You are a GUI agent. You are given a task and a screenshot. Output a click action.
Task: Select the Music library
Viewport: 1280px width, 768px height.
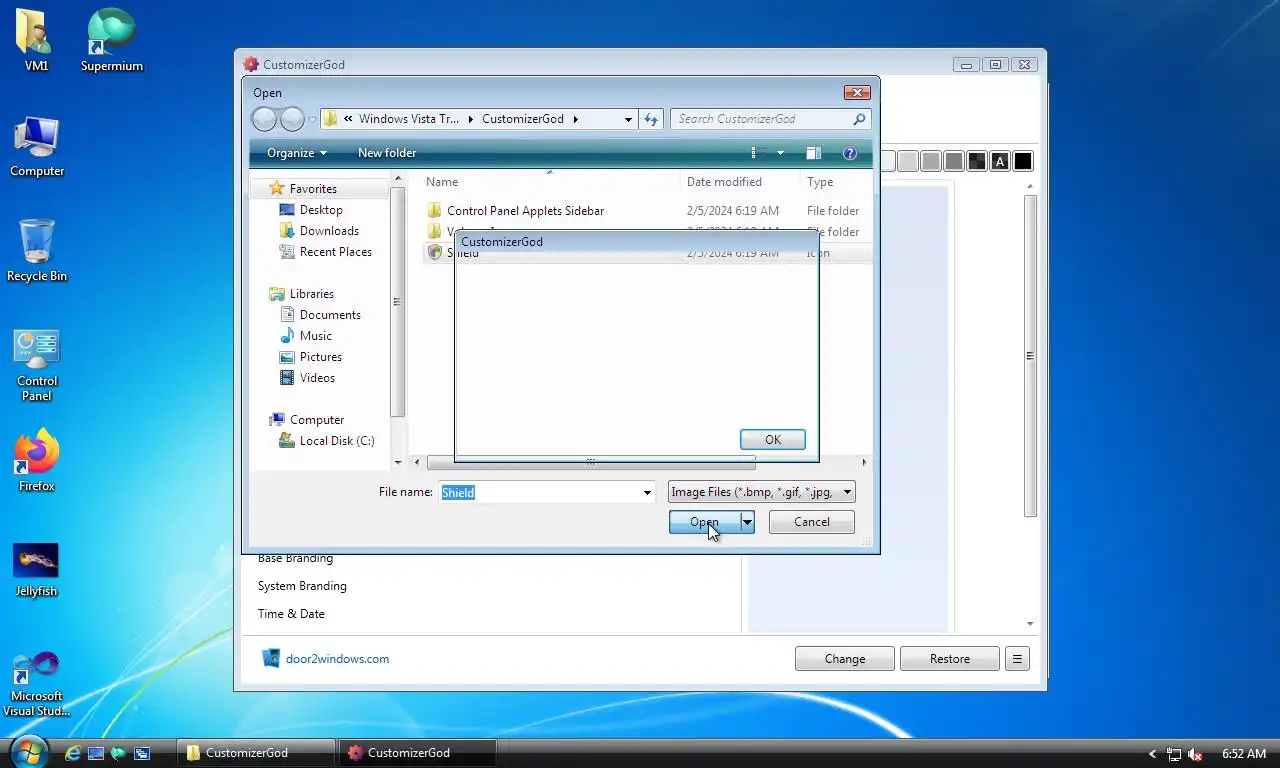click(315, 336)
